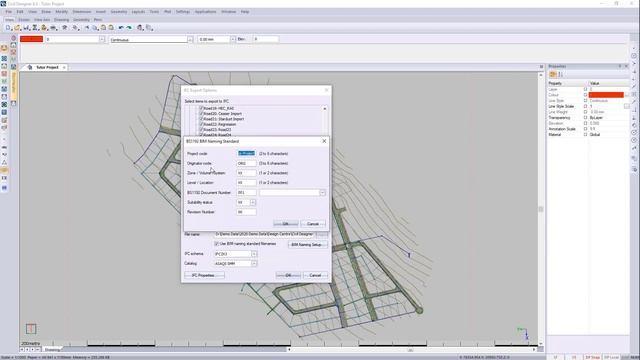Screen dimensions: 640x360
Task: Click the 3D box icon in the top toolbar
Action: tap(140, 28)
